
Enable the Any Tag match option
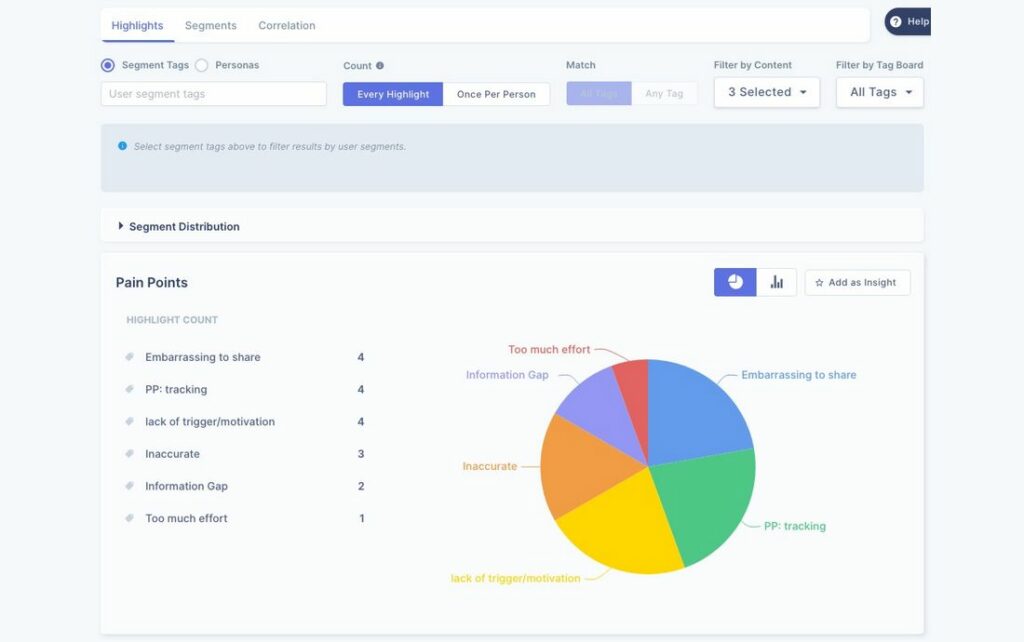point(665,92)
